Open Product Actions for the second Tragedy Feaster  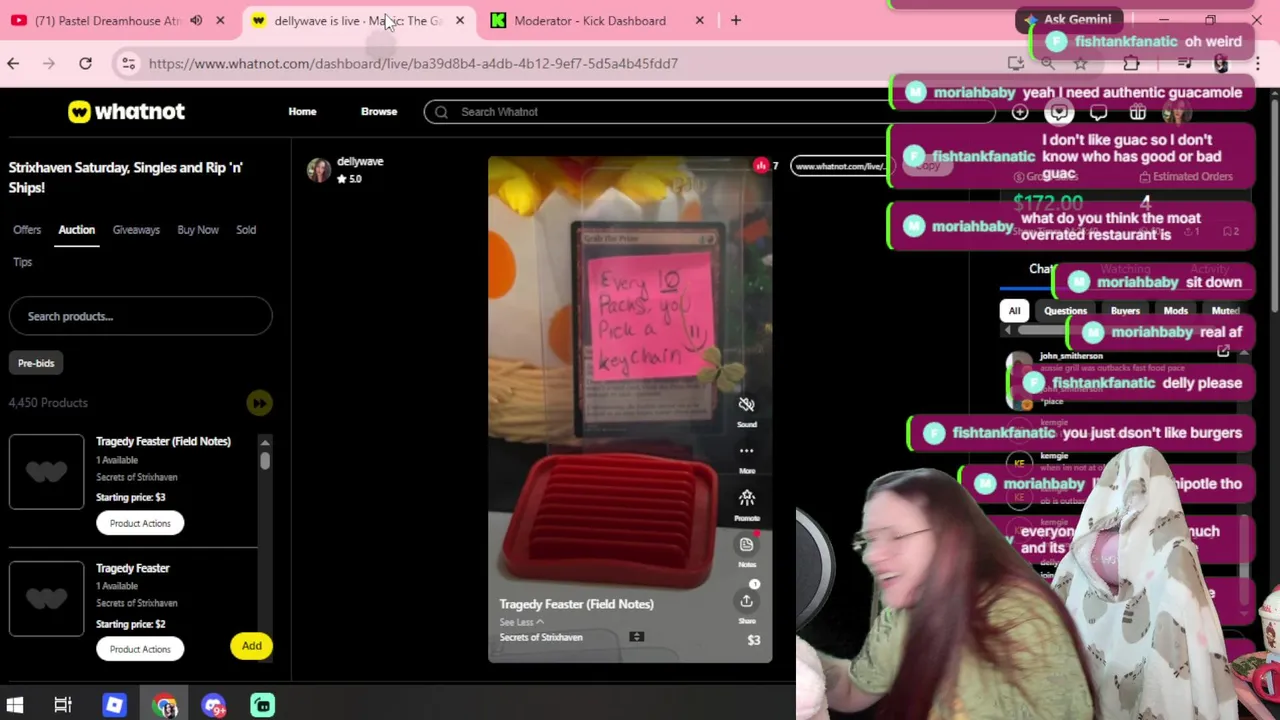pyautogui.click(x=140, y=649)
